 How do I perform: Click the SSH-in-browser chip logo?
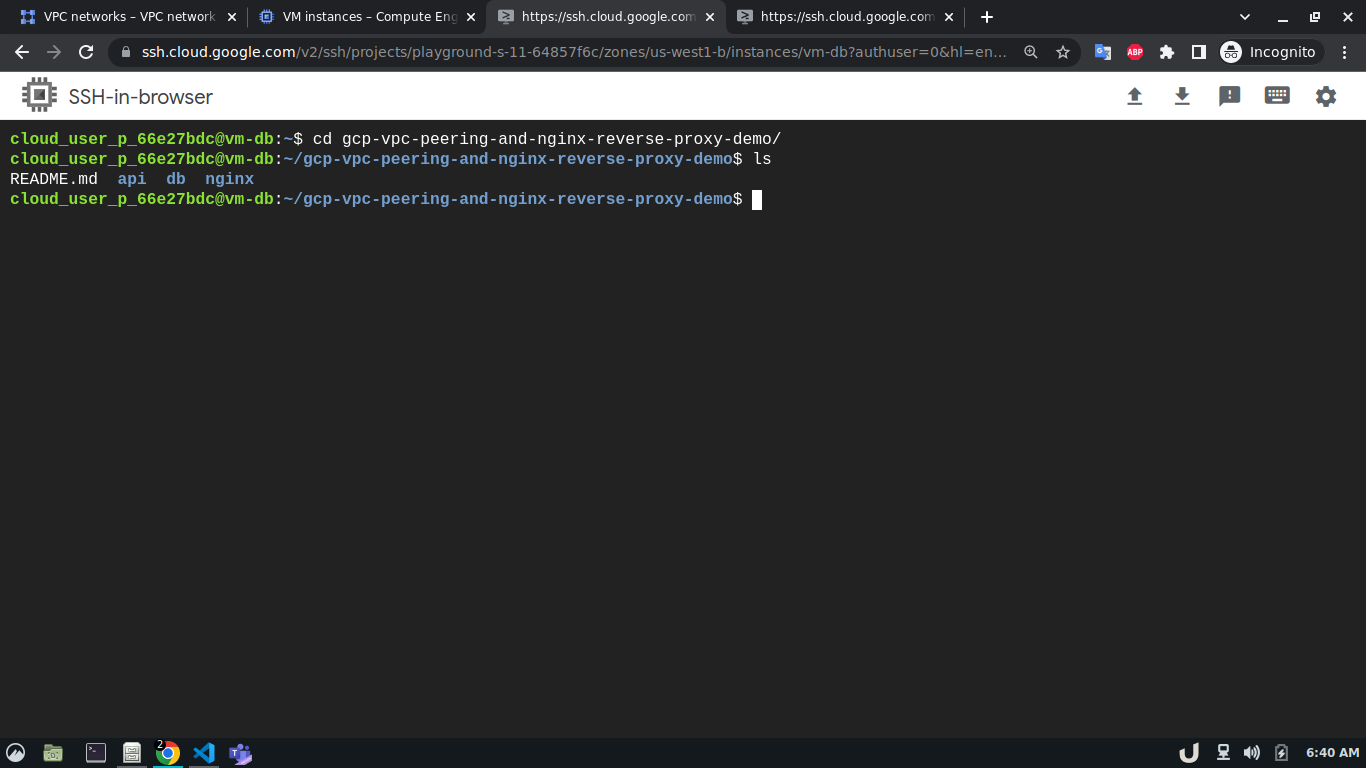39,95
